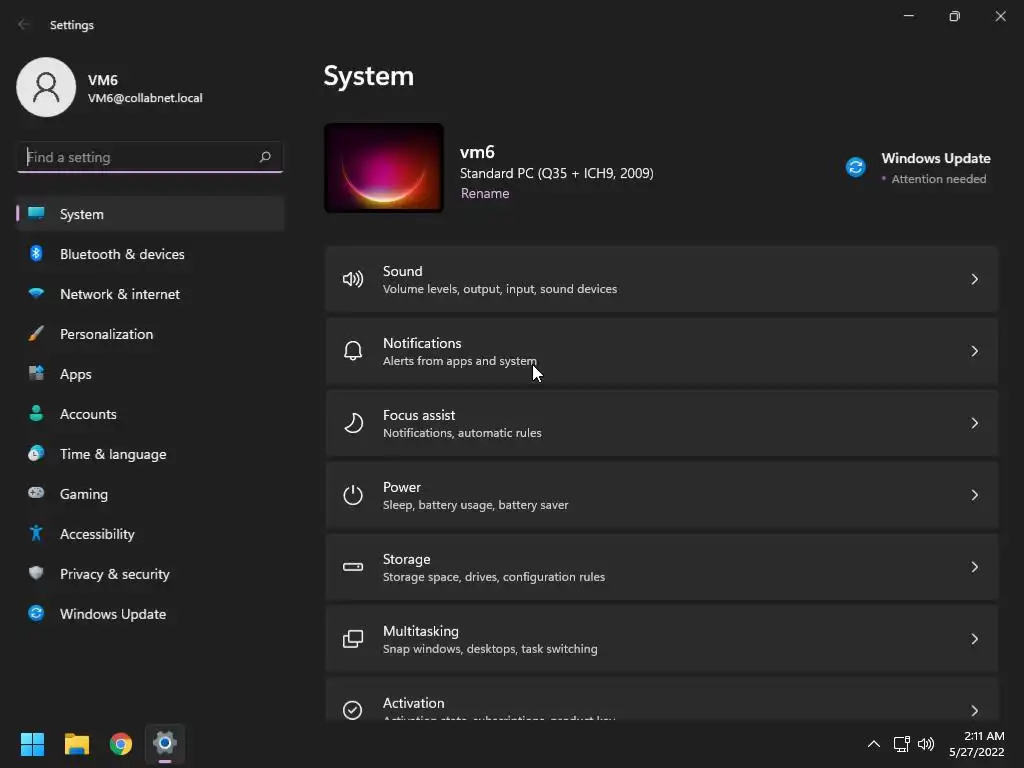Click the Privacy & security shield icon
Viewport: 1024px width, 768px height.
coord(37,573)
